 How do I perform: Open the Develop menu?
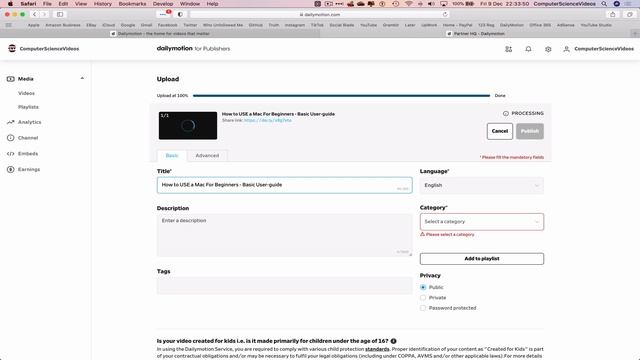point(163,4)
